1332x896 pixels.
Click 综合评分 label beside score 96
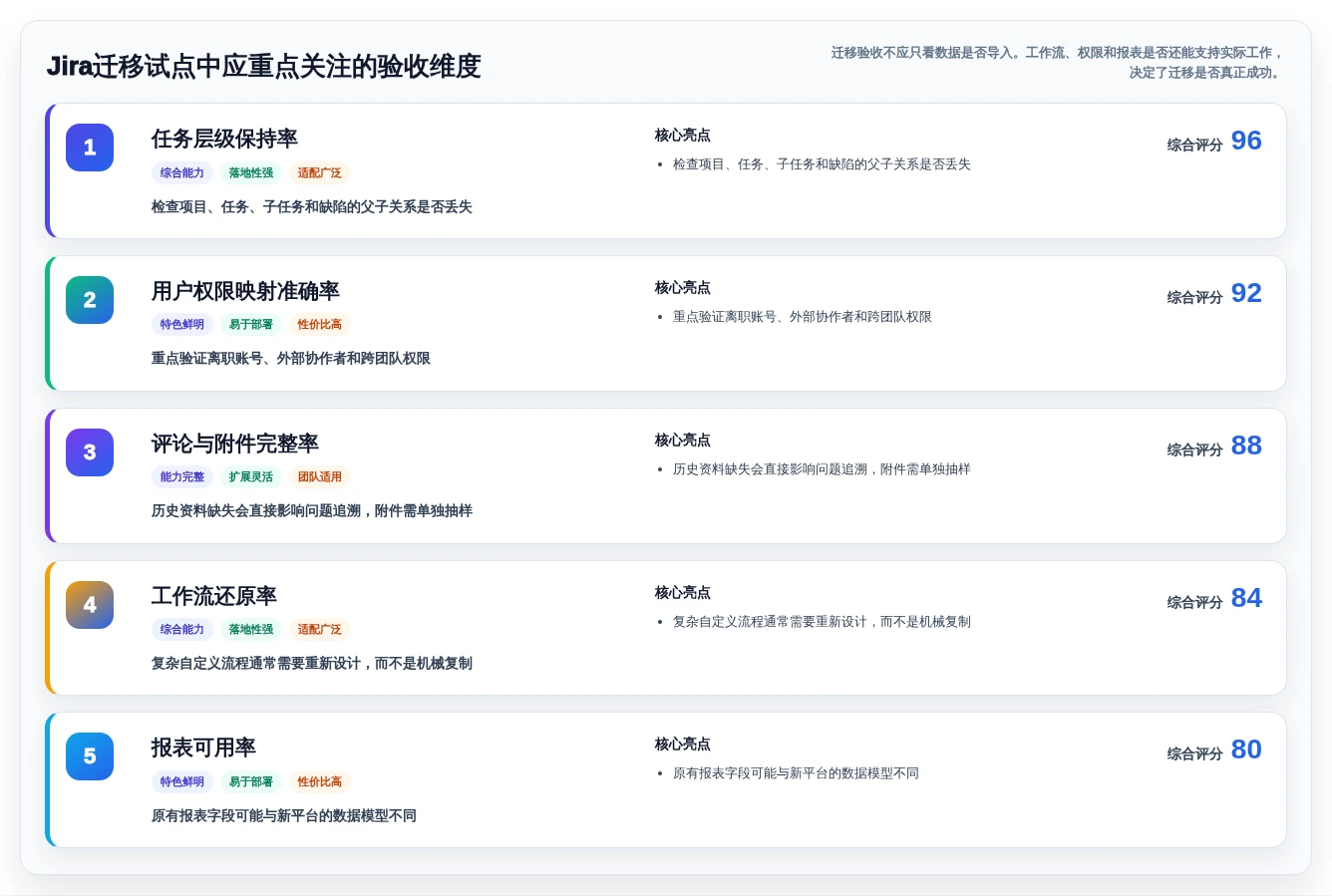coord(1194,145)
